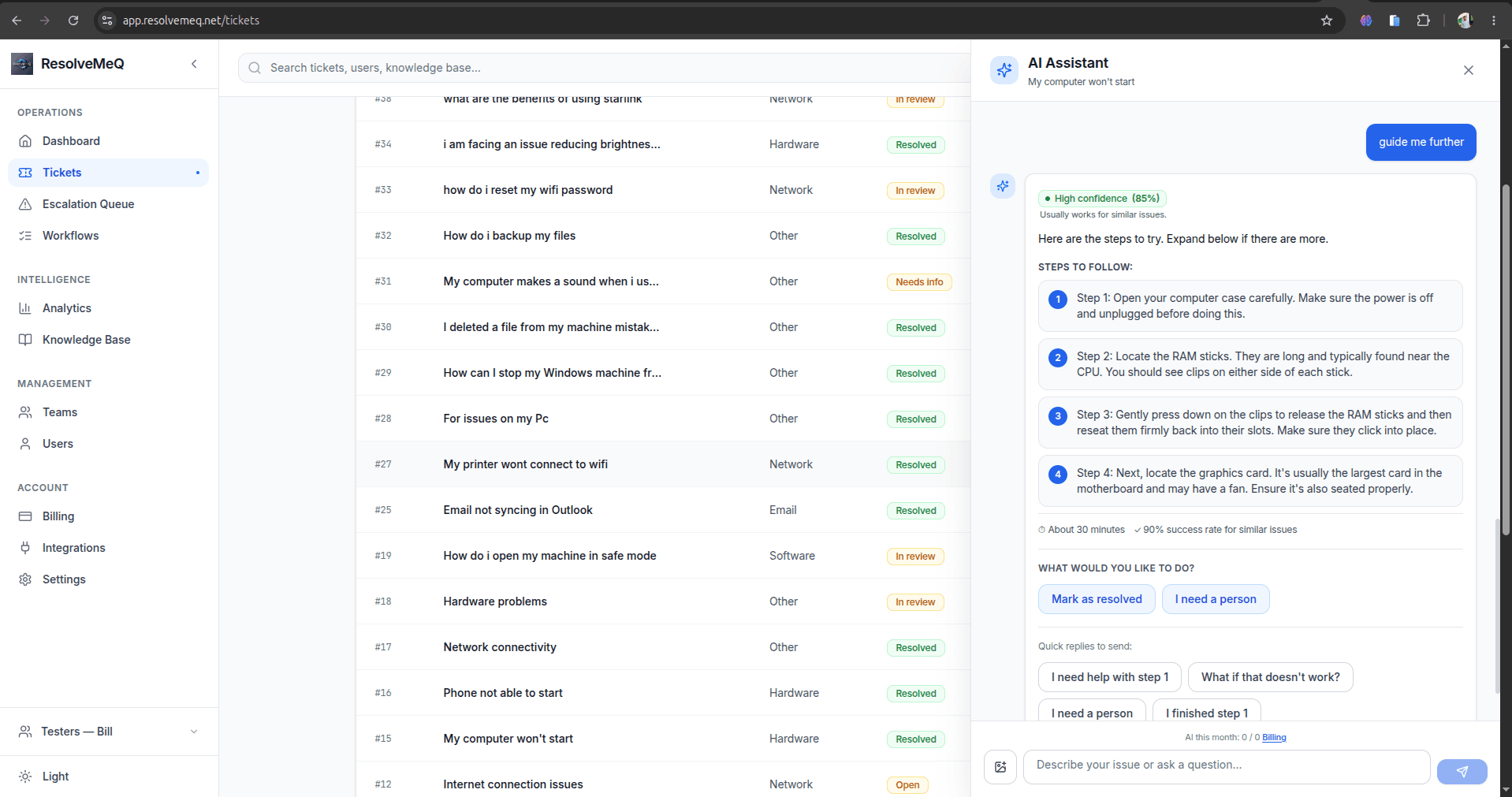Screen dimensions: 1512x797
Task: Click the Teams people icon
Action: click(x=25, y=412)
